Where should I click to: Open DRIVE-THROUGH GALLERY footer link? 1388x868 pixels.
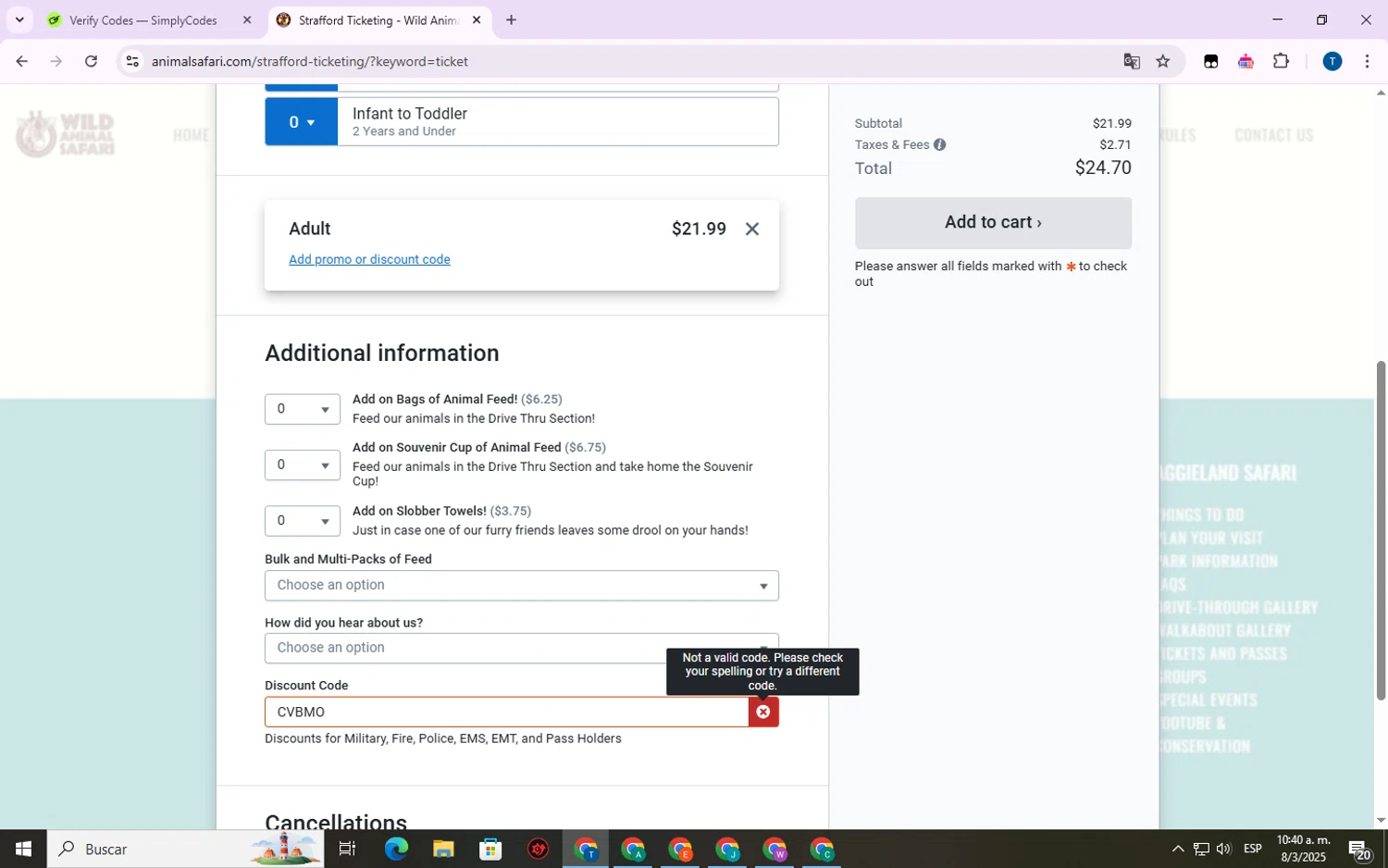pyautogui.click(x=1239, y=607)
